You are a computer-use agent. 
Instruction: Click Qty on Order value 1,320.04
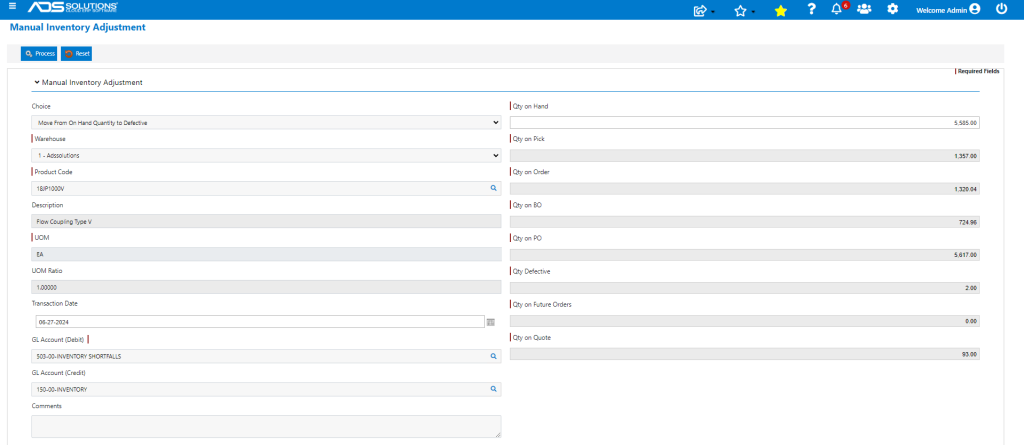[x=744, y=190]
